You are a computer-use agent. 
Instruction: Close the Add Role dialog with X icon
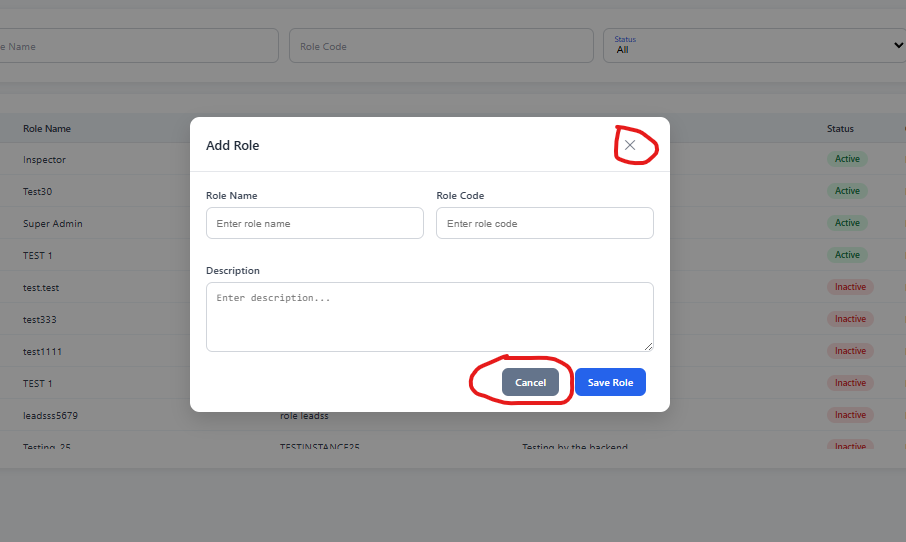pyautogui.click(x=630, y=145)
